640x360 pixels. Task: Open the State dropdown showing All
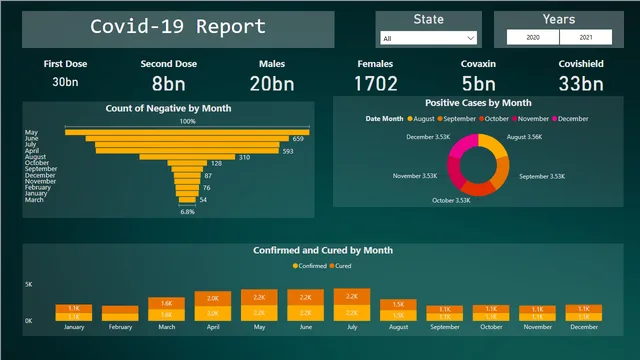[428, 38]
